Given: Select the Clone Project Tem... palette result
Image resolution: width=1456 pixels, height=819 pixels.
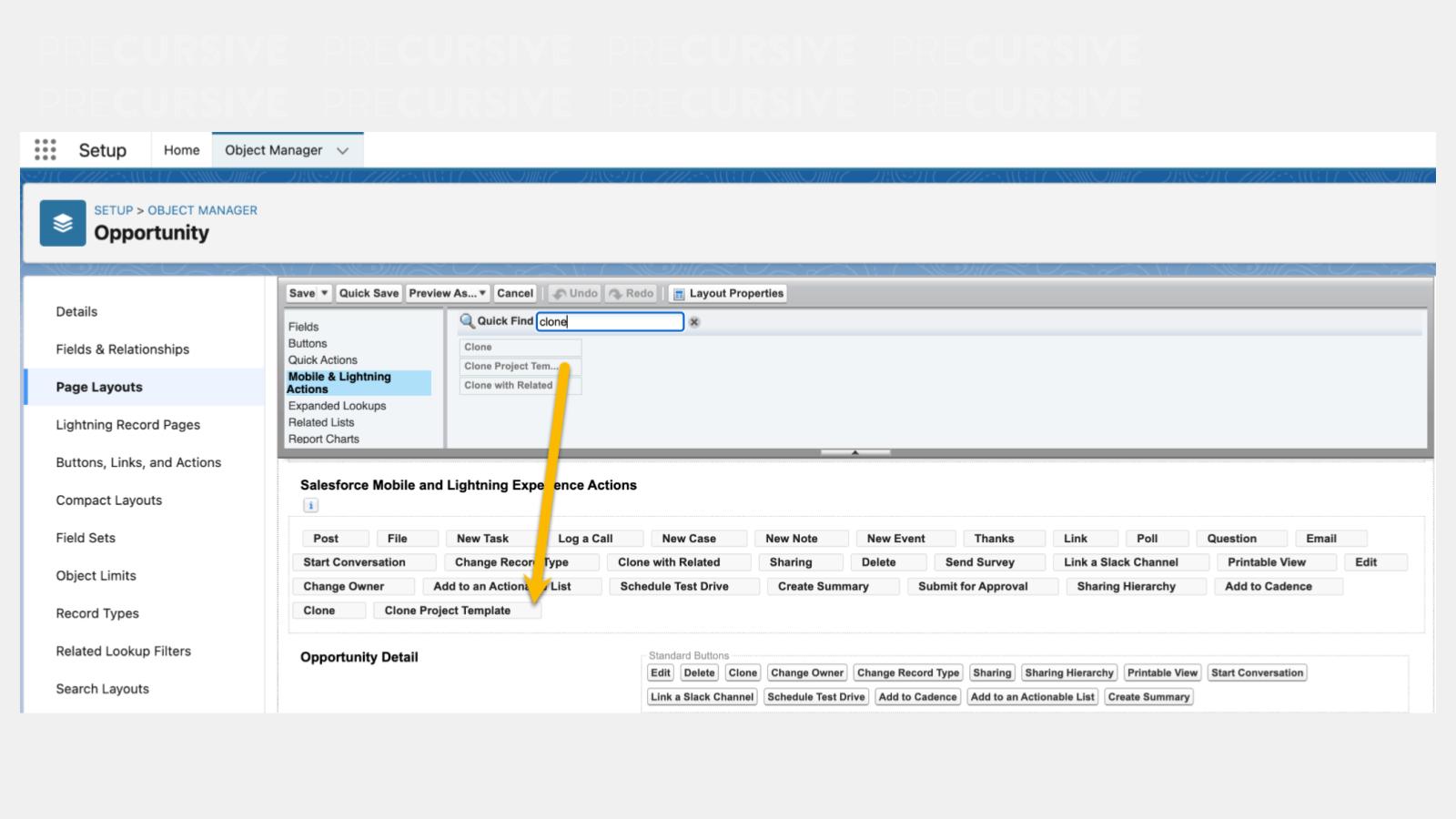Looking at the screenshot, I should pyautogui.click(x=520, y=366).
